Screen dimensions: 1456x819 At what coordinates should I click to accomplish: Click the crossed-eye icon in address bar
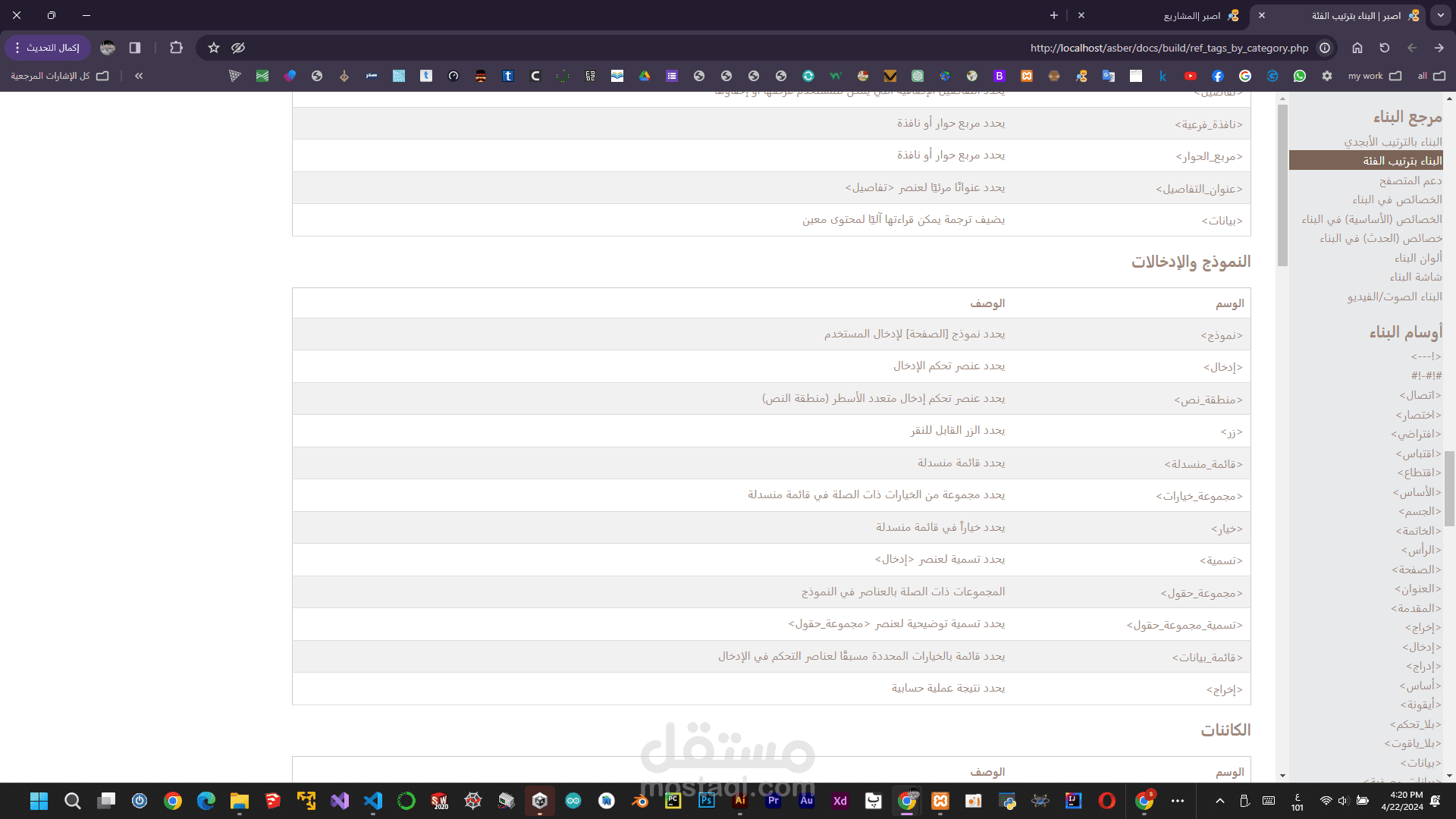point(238,48)
